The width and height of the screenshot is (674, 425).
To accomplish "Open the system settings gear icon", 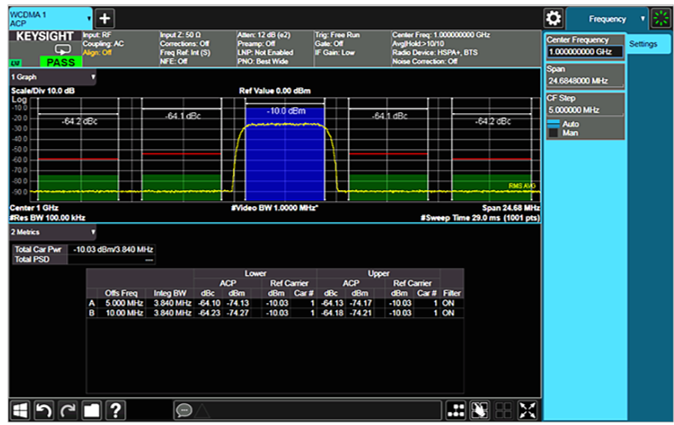I will (553, 18).
